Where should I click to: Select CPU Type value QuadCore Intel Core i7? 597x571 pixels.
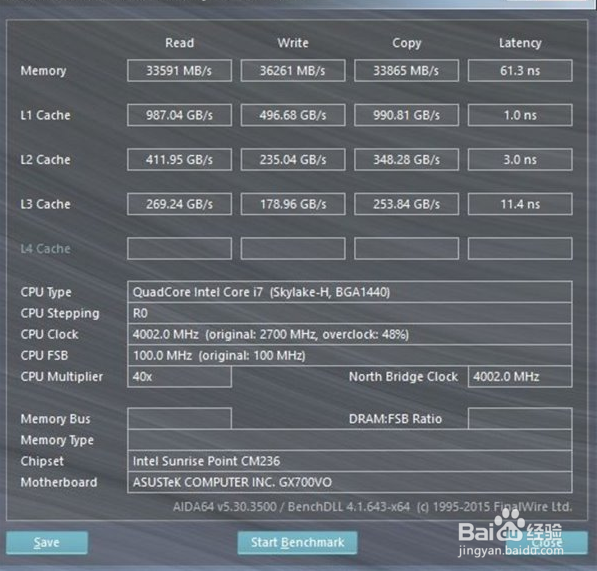pos(350,292)
